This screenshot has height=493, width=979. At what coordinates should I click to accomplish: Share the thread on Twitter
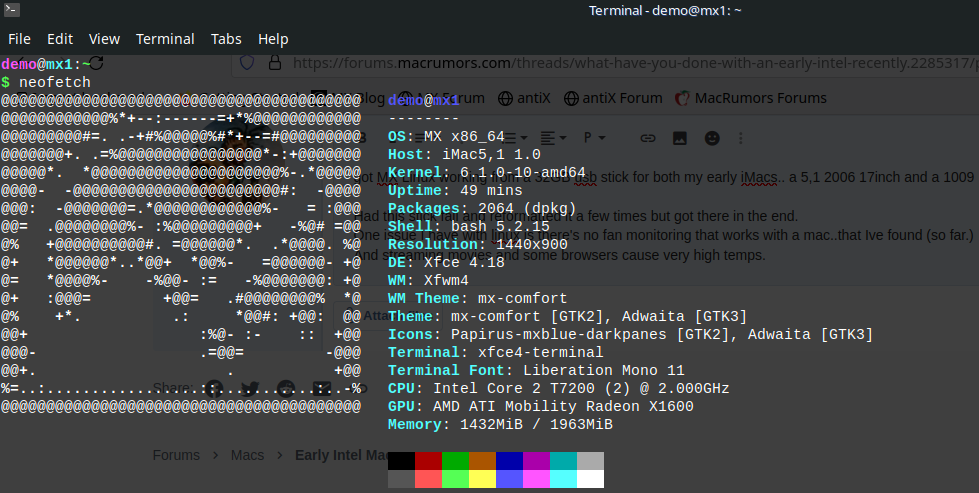pyautogui.click(x=250, y=389)
